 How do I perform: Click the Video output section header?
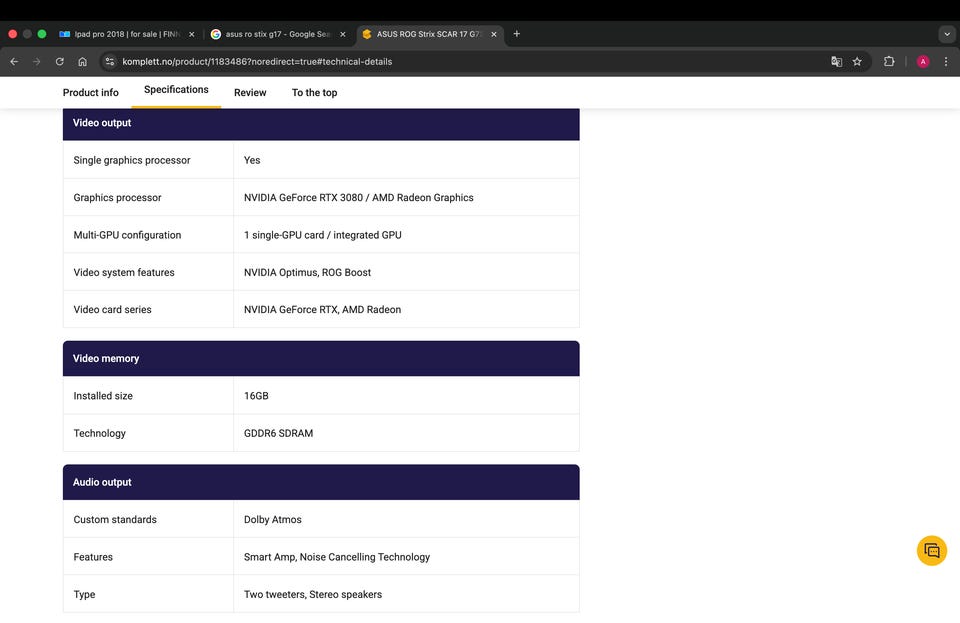[x=321, y=123]
